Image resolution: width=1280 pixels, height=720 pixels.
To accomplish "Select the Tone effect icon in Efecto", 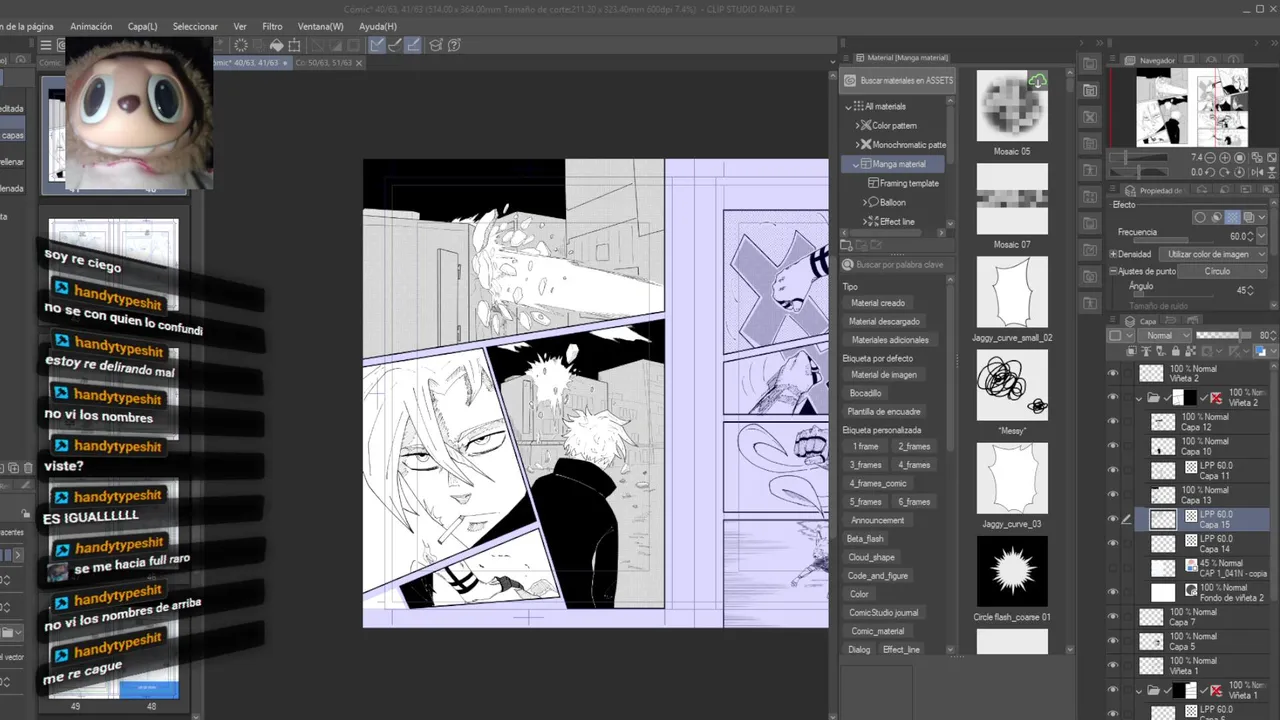I will tap(1233, 217).
